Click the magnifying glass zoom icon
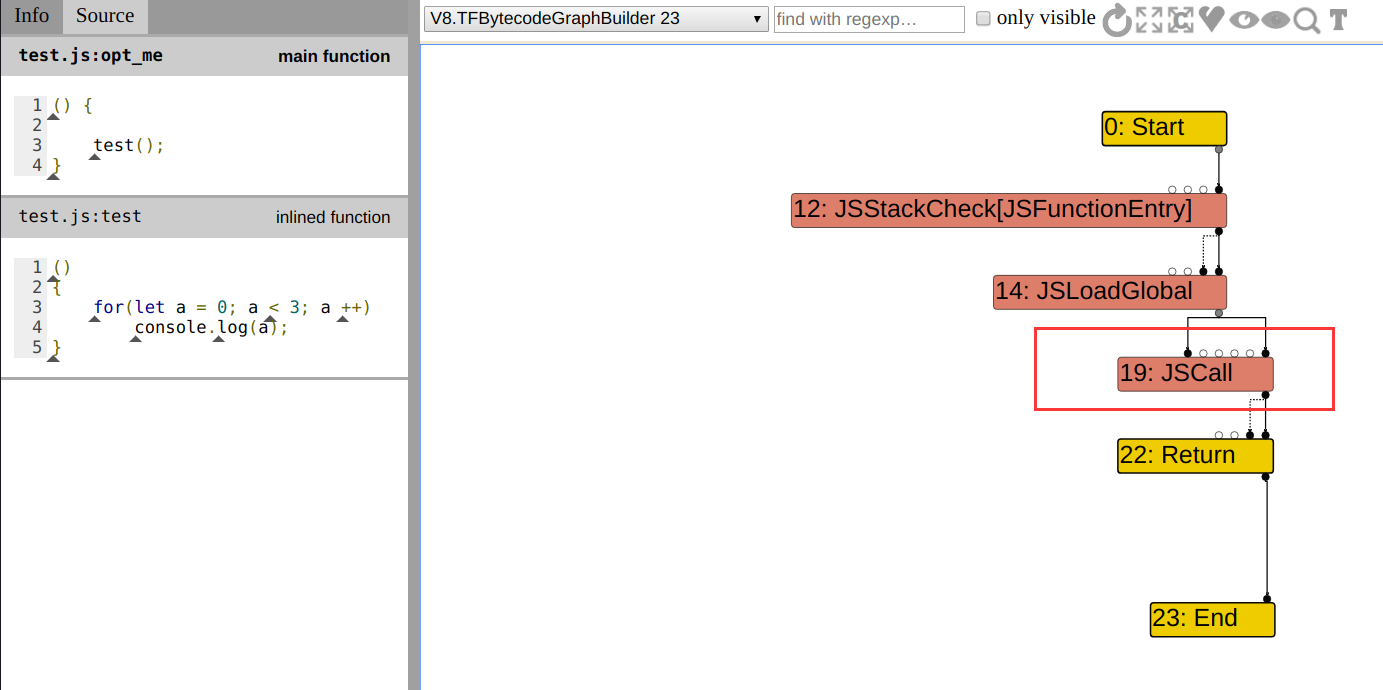 click(x=1306, y=20)
